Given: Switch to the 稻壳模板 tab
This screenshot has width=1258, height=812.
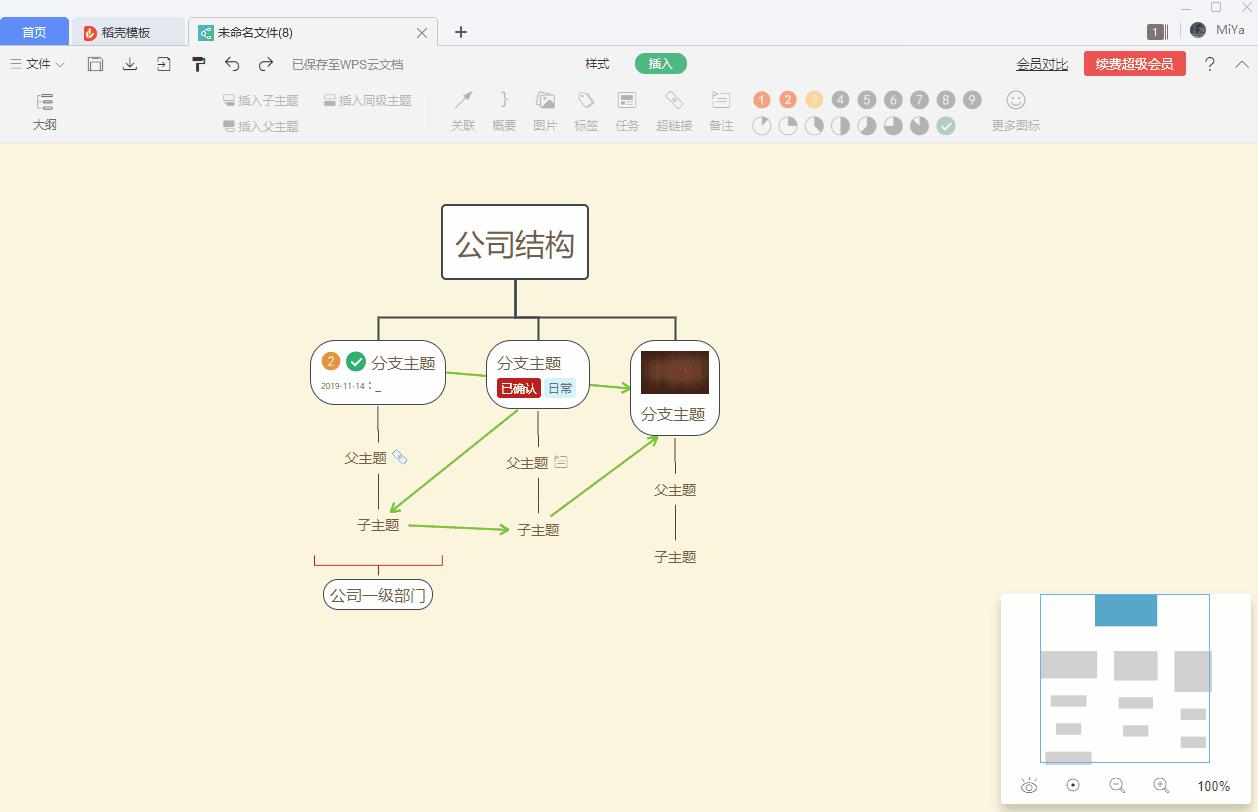Looking at the screenshot, I should 128,31.
